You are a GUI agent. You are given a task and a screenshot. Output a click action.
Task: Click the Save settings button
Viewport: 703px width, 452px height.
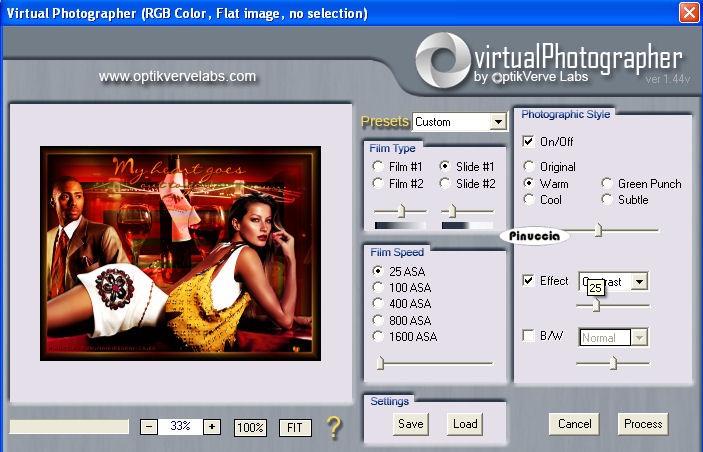[x=411, y=424]
